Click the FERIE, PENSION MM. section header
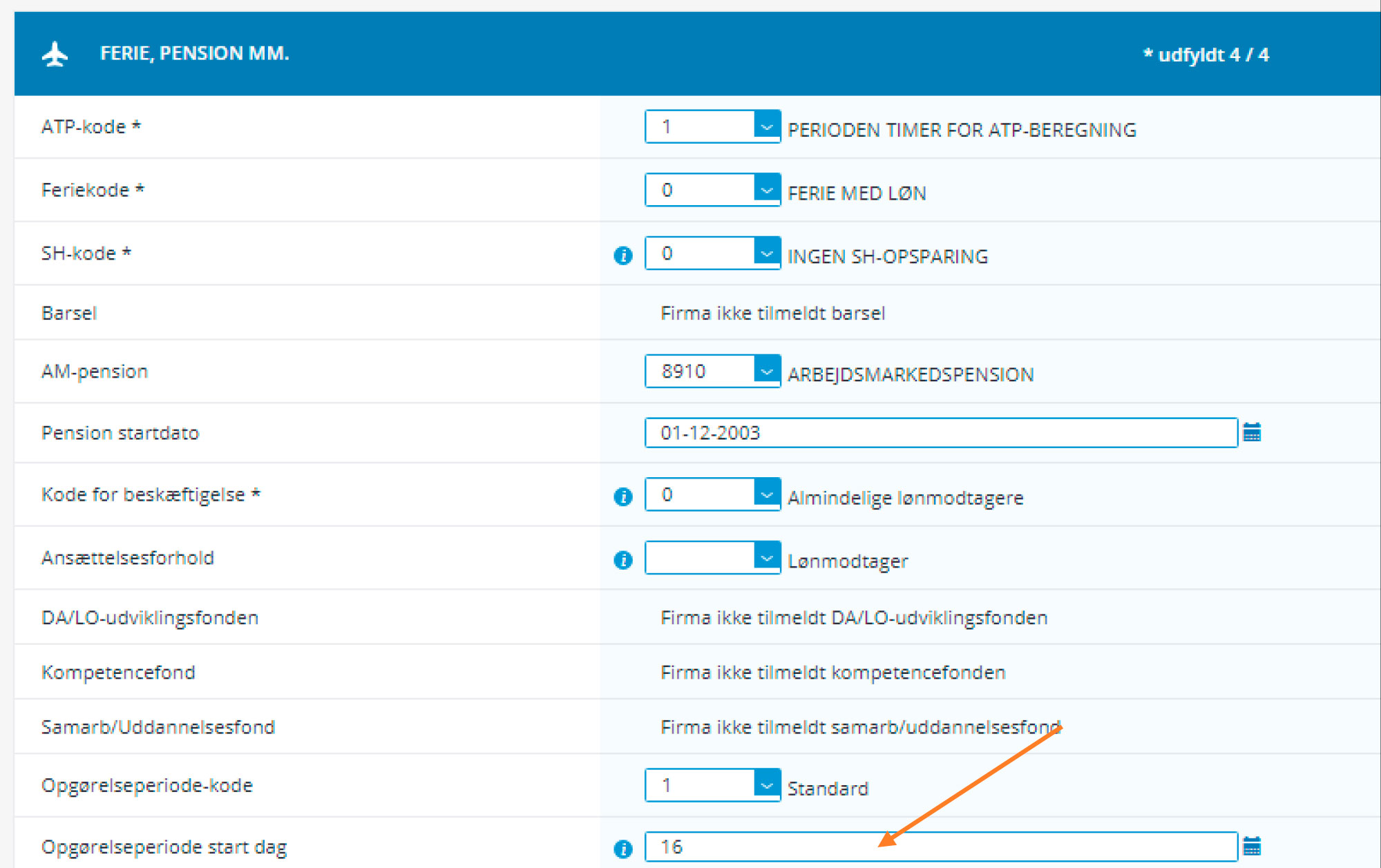 tap(195, 54)
